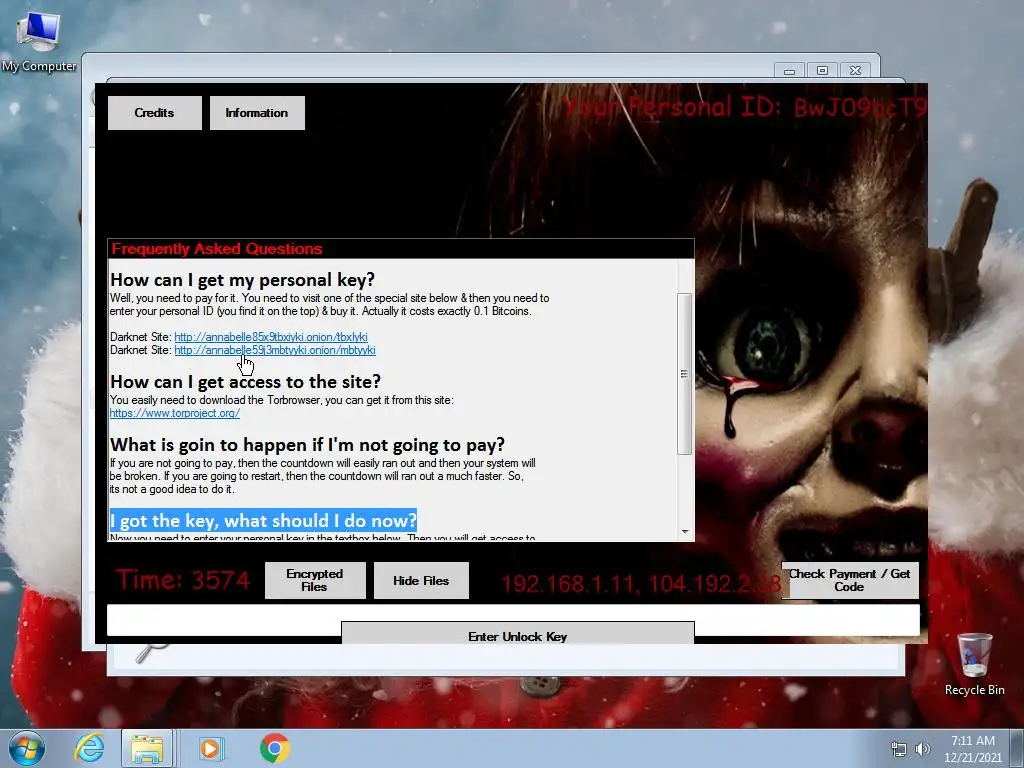The width and height of the screenshot is (1024, 768).
Task: Click 'How can I get my personal key?' heading
Action: (242, 280)
